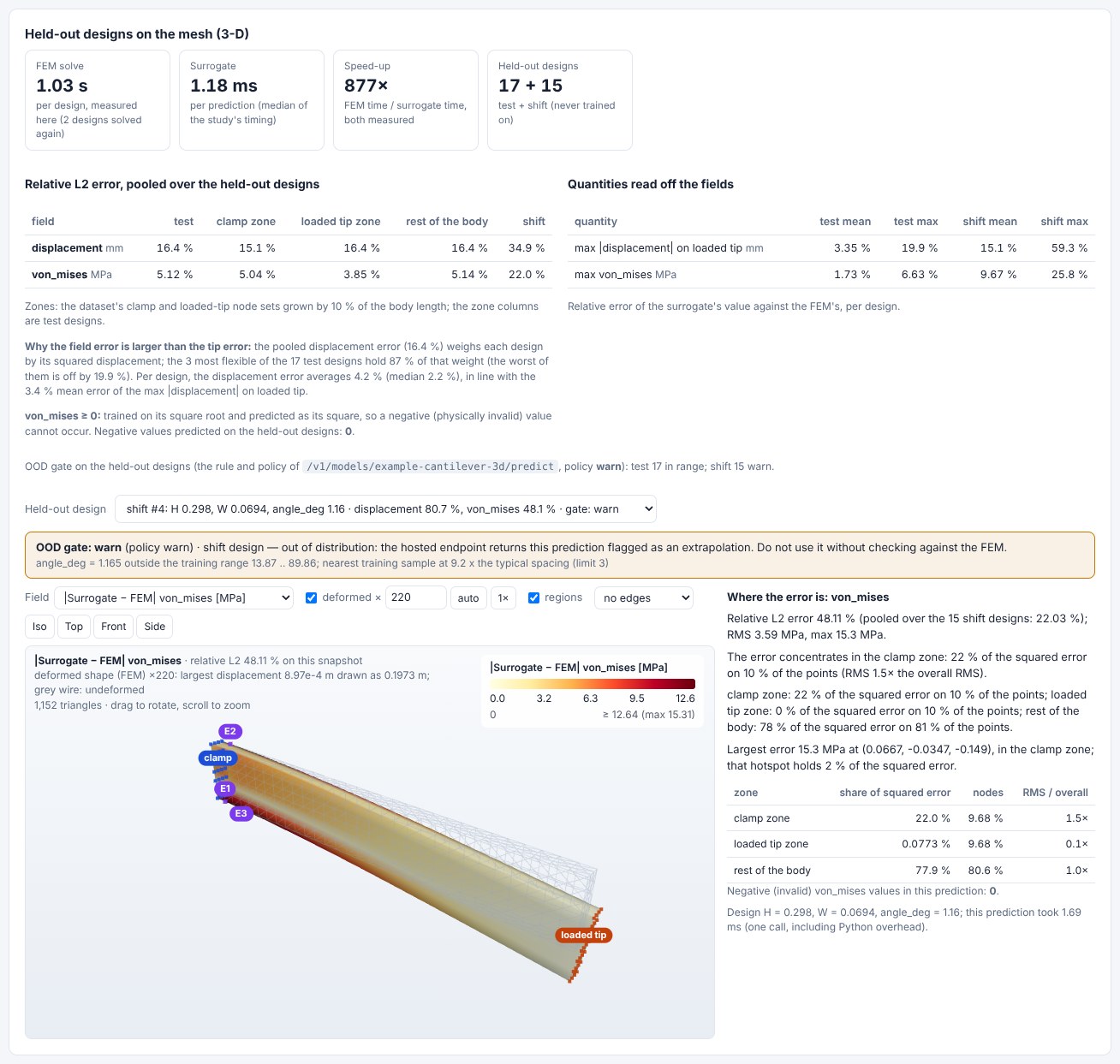Click the max von_mises shift max 25.8 %
1120x1064 pixels.
(1069, 275)
